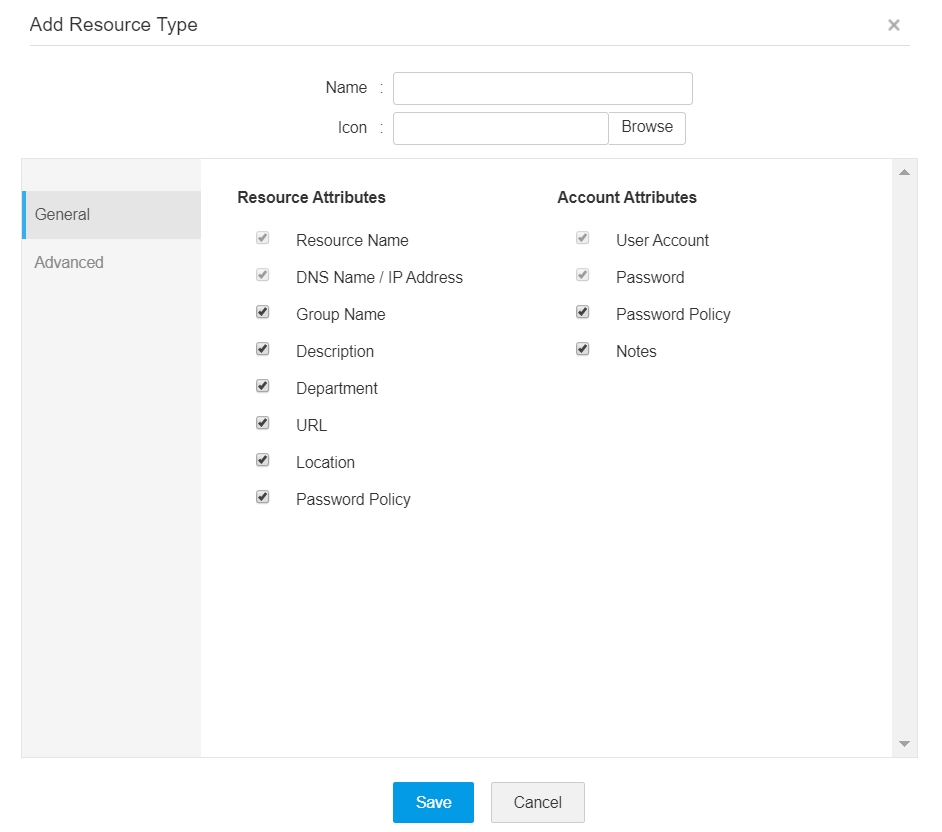The height and width of the screenshot is (832, 942).
Task: Disable the Location attribute
Action: click(x=262, y=460)
